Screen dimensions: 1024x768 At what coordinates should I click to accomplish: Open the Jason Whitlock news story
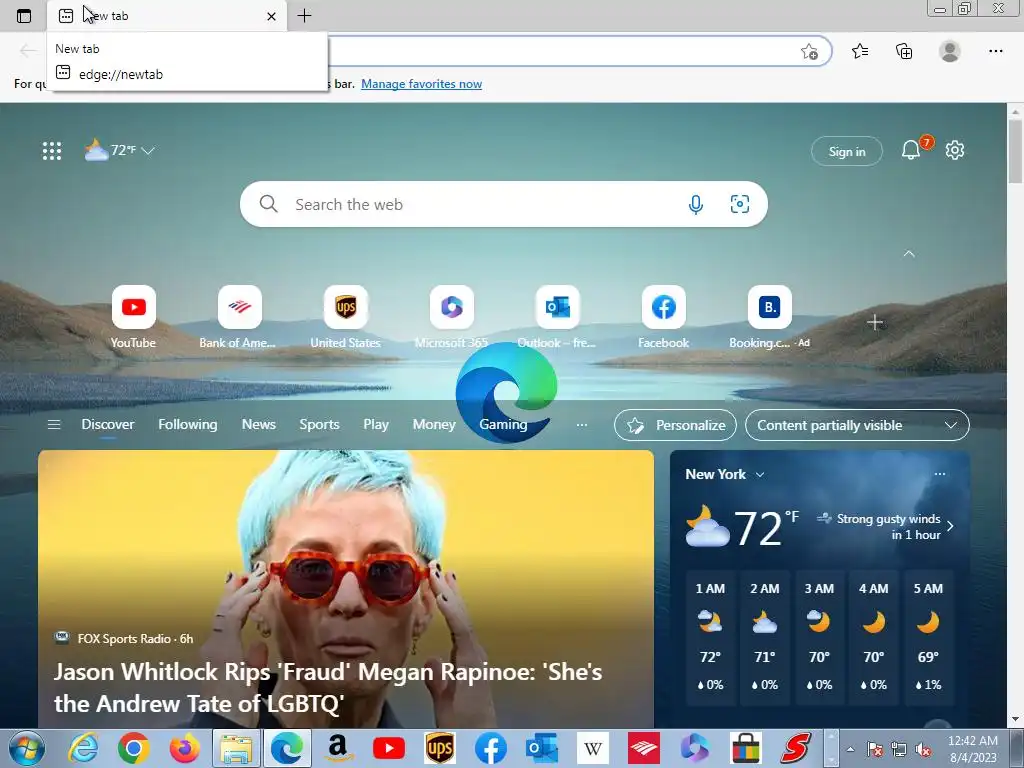(x=328, y=688)
